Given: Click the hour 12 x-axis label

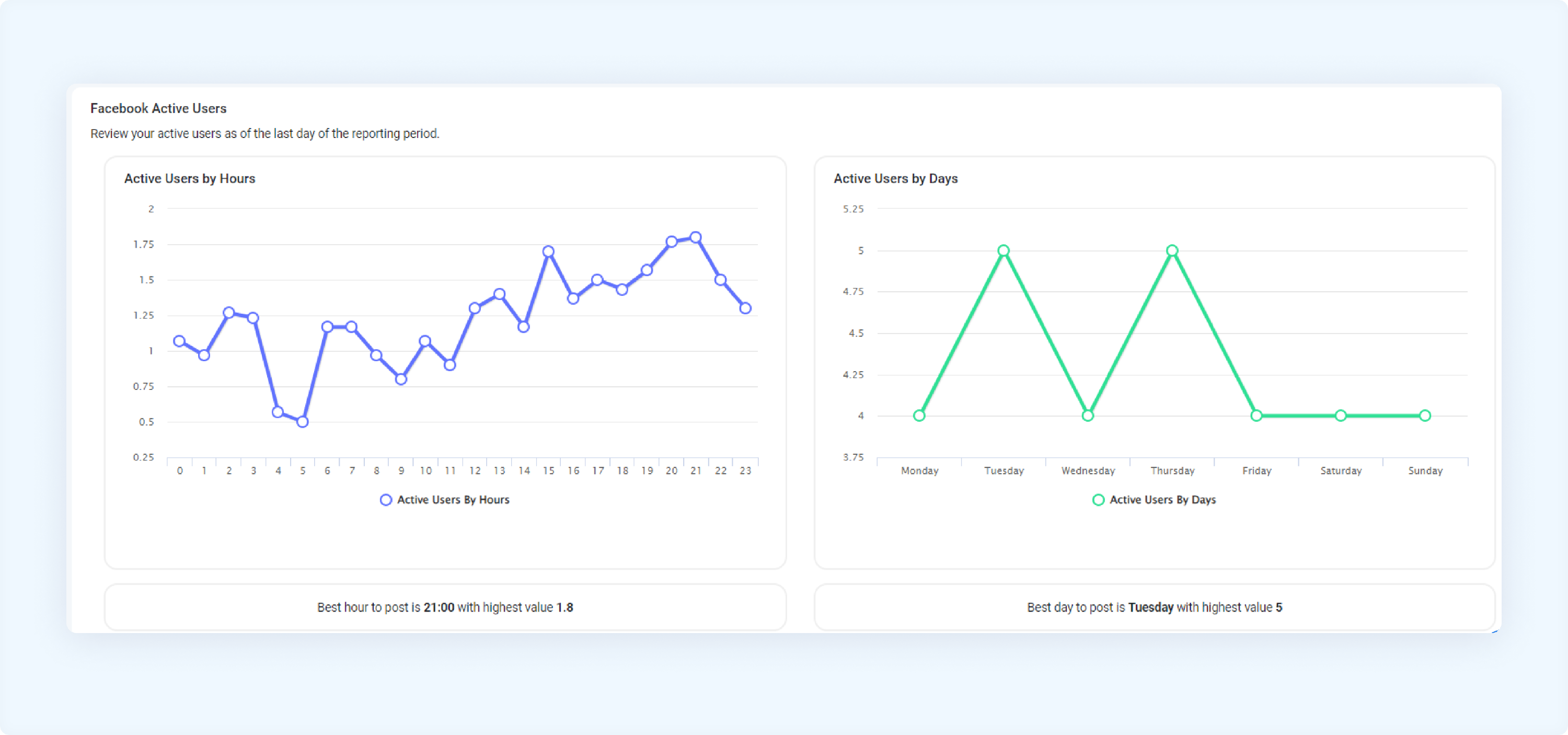Looking at the screenshot, I should coord(475,470).
